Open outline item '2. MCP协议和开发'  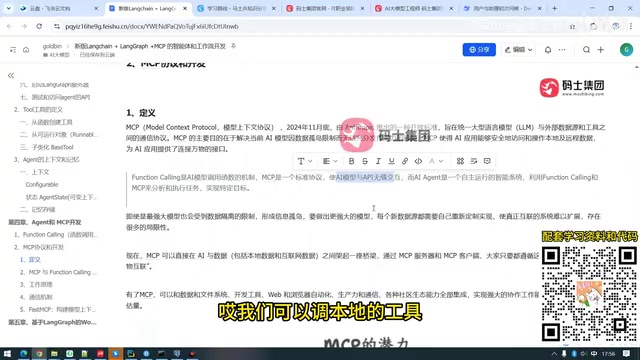tap(38, 247)
